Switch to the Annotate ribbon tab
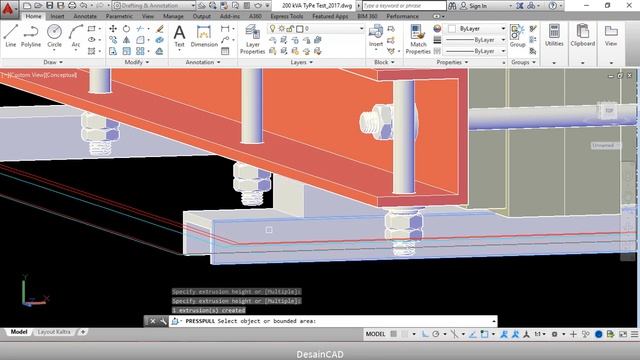640x360 pixels. click(85, 16)
